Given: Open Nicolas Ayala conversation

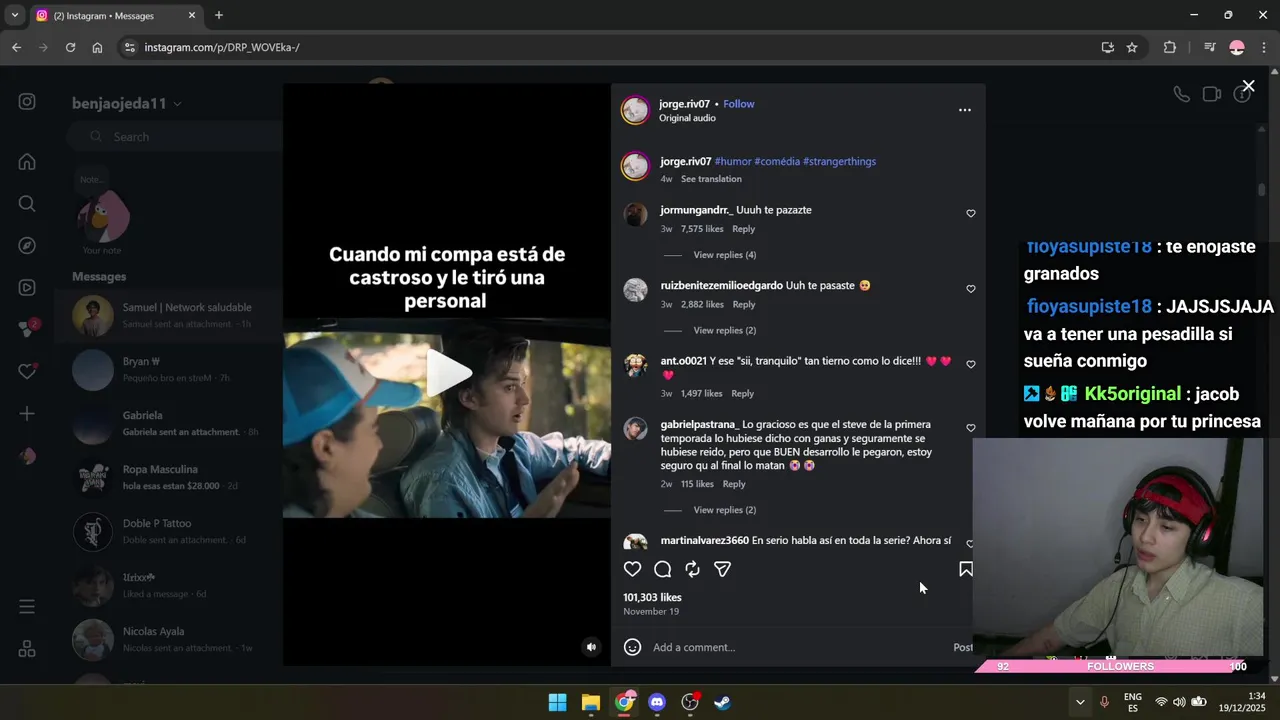Looking at the screenshot, I should (x=168, y=640).
